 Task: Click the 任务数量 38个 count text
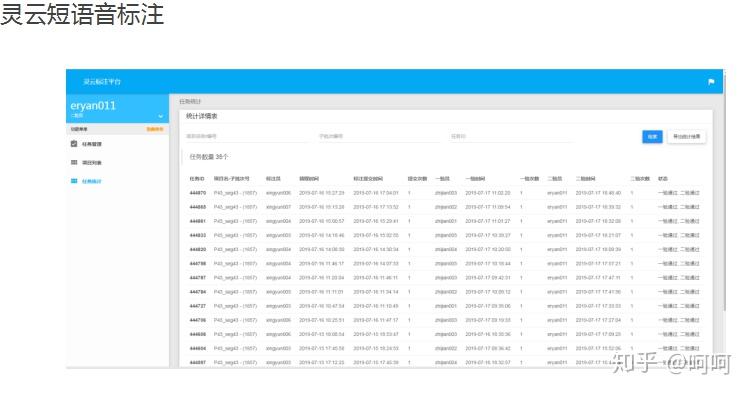pyautogui.click(x=209, y=157)
